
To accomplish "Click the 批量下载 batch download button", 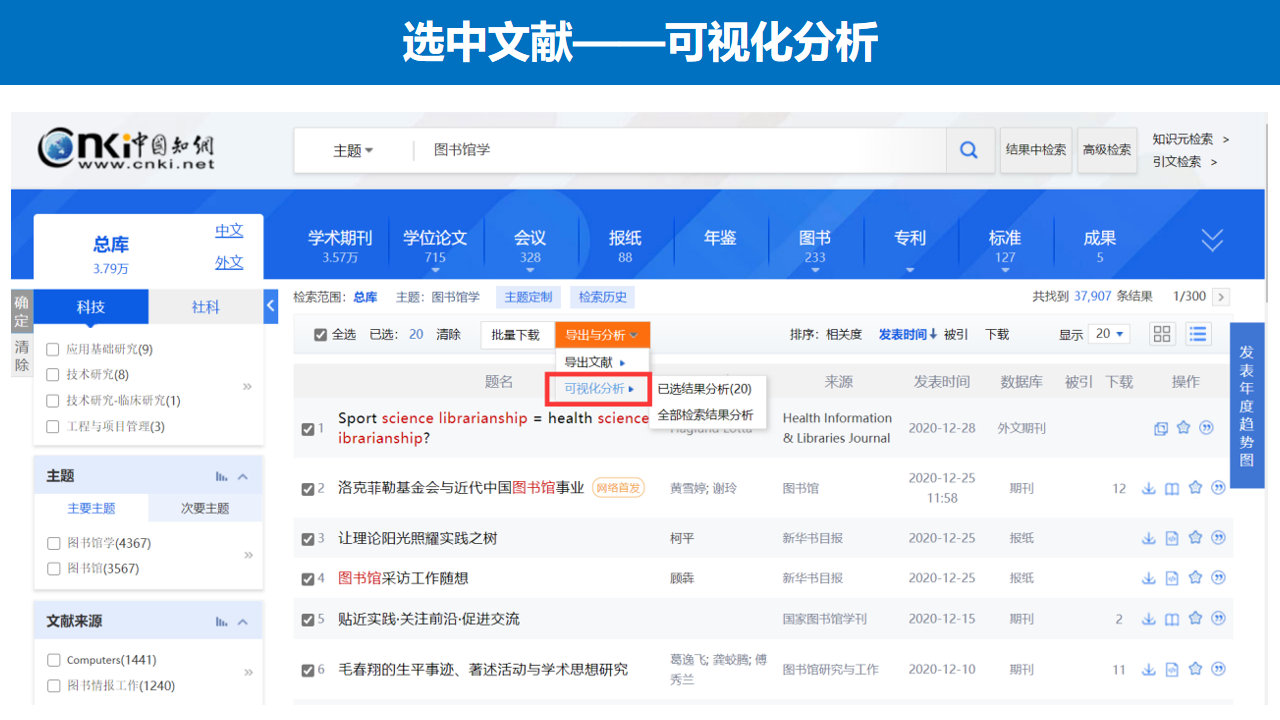I will [515, 335].
